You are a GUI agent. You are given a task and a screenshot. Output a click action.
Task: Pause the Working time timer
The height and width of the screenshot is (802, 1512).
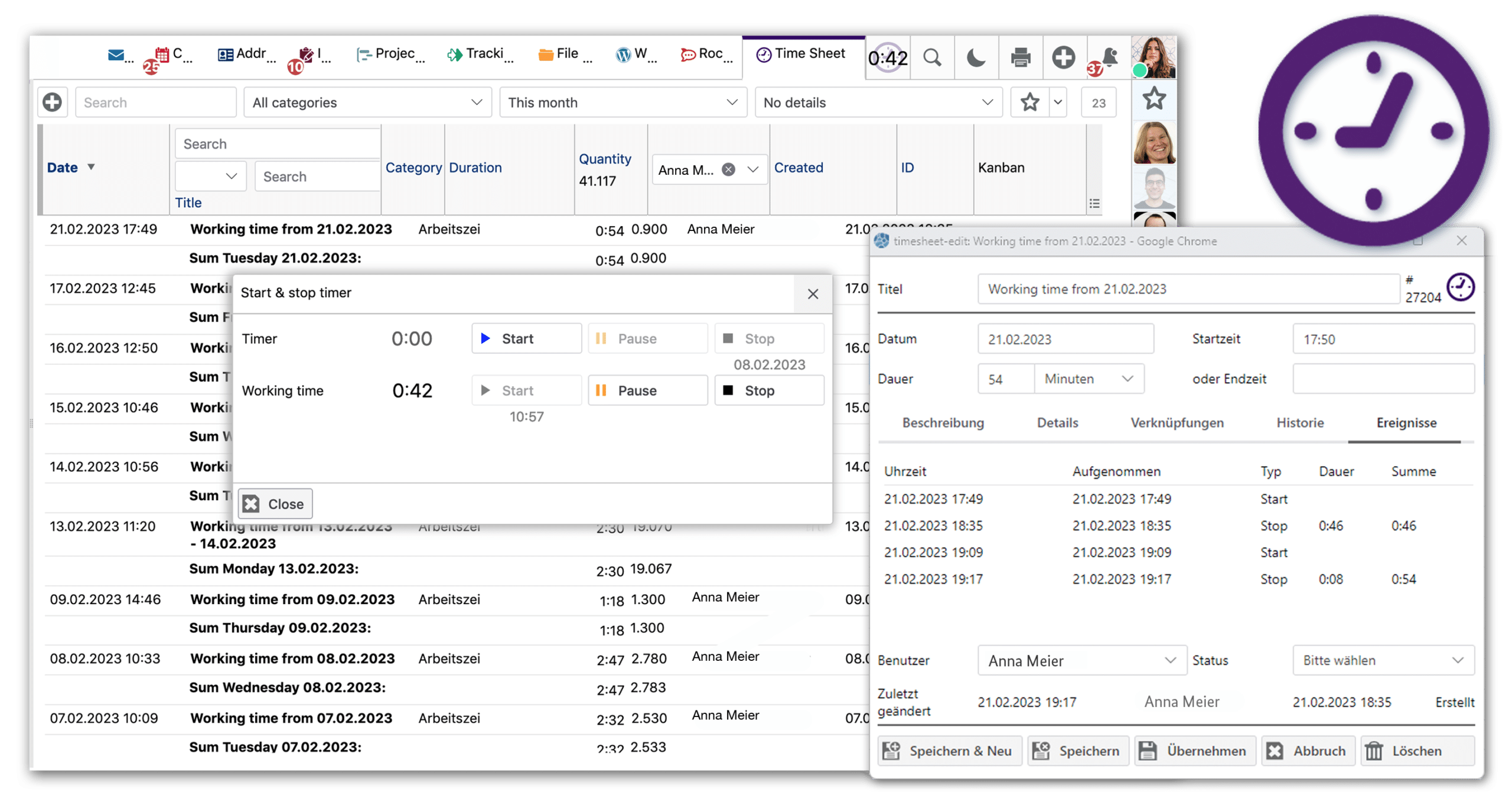pos(647,390)
